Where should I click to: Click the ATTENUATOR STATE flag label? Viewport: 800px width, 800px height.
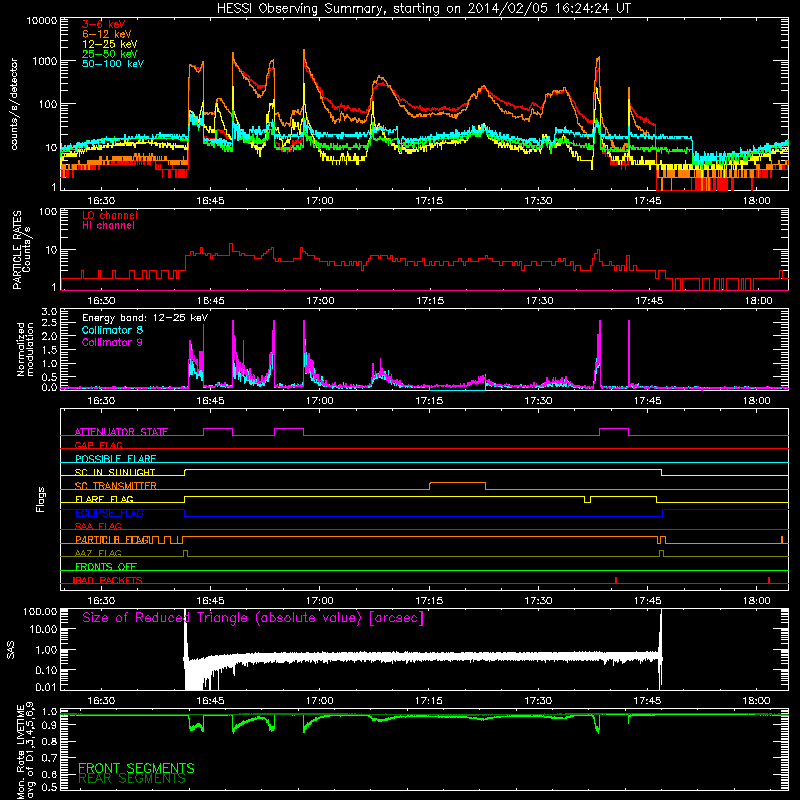point(121,432)
